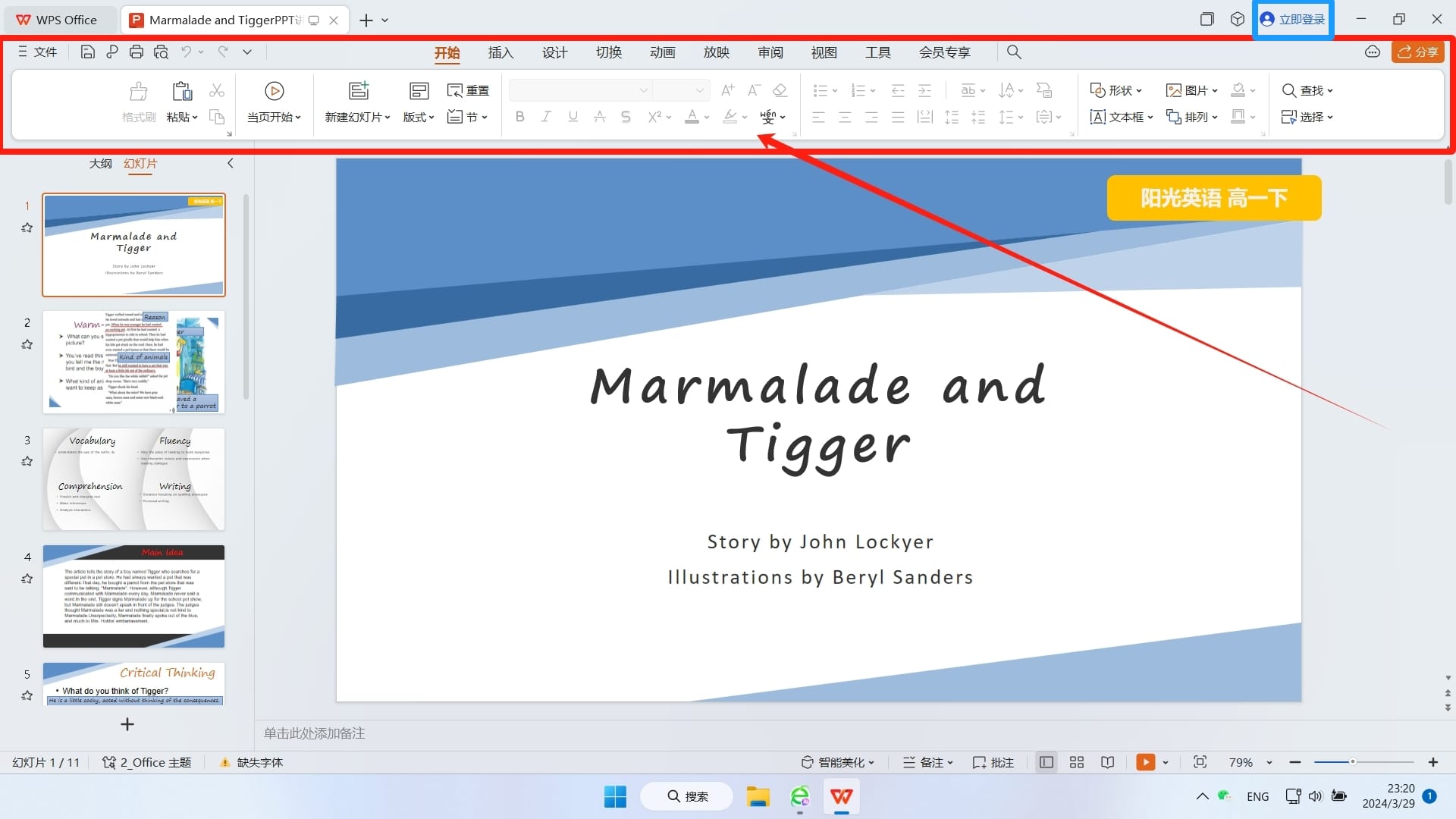Add a new slide with plus below thumbnails
Viewport: 1456px width, 819px height.
click(x=127, y=724)
